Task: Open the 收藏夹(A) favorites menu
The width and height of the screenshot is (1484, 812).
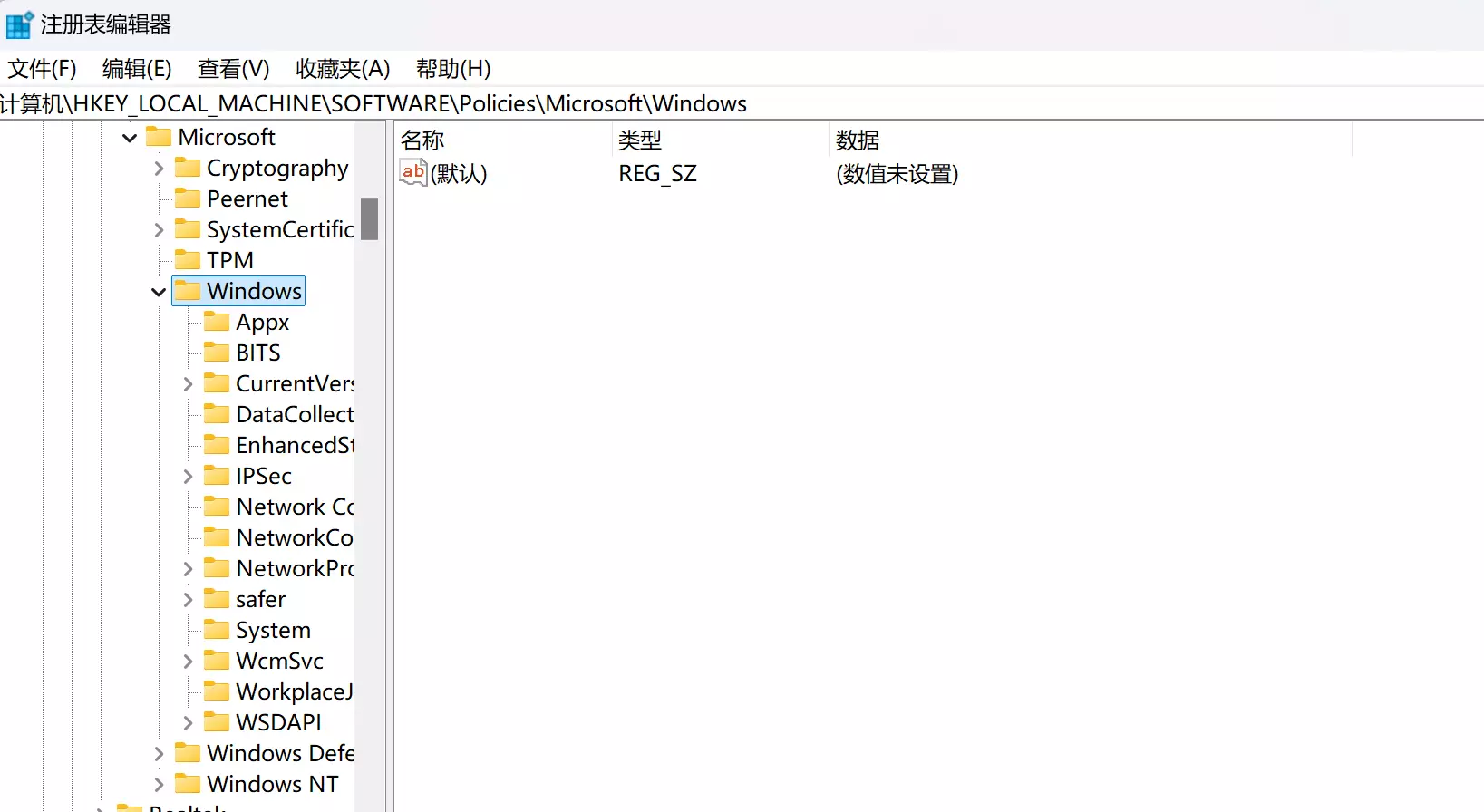Action: pyautogui.click(x=343, y=69)
